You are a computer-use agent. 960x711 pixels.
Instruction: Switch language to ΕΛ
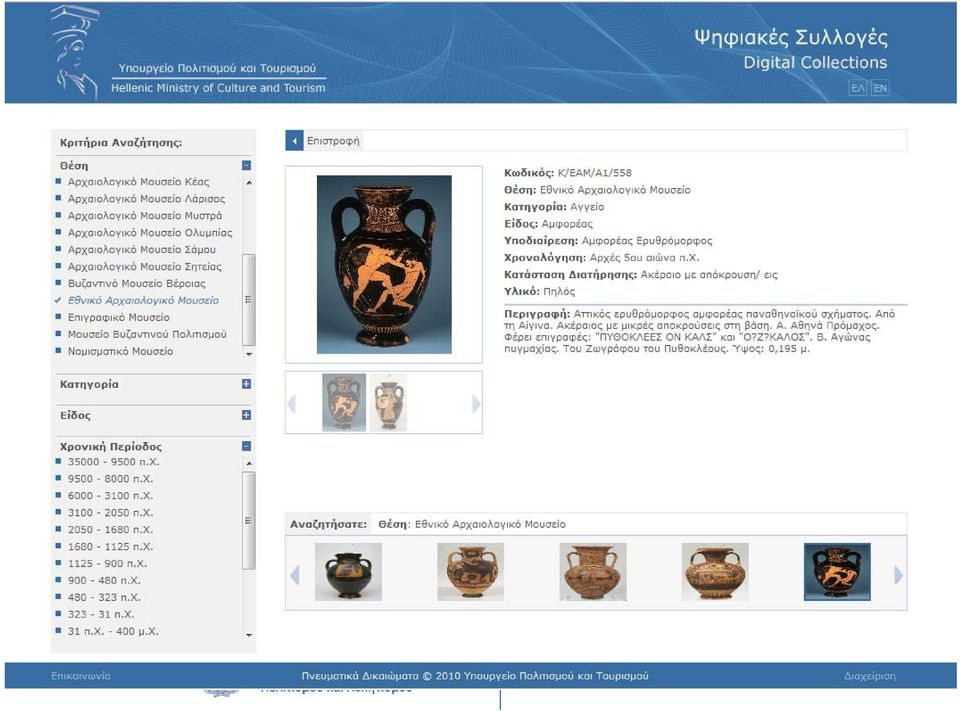pyautogui.click(x=858, y=88)
